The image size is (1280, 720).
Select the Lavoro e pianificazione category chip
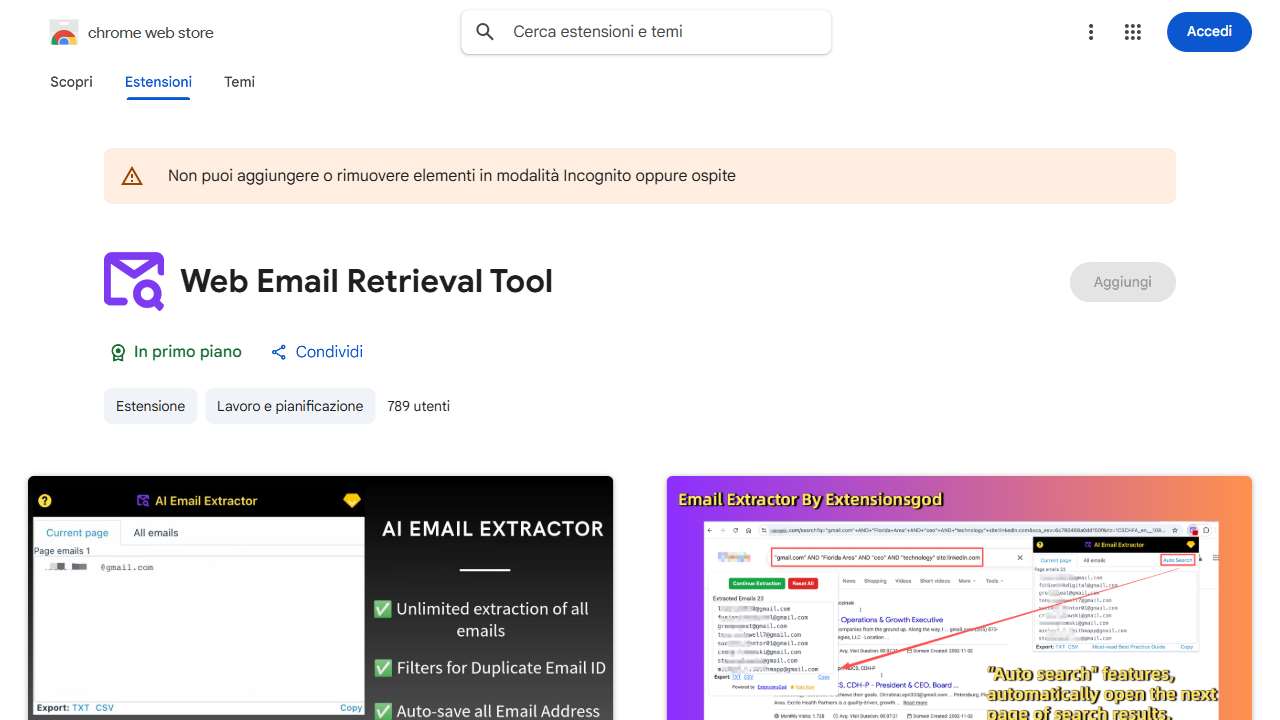pos(290,406)
